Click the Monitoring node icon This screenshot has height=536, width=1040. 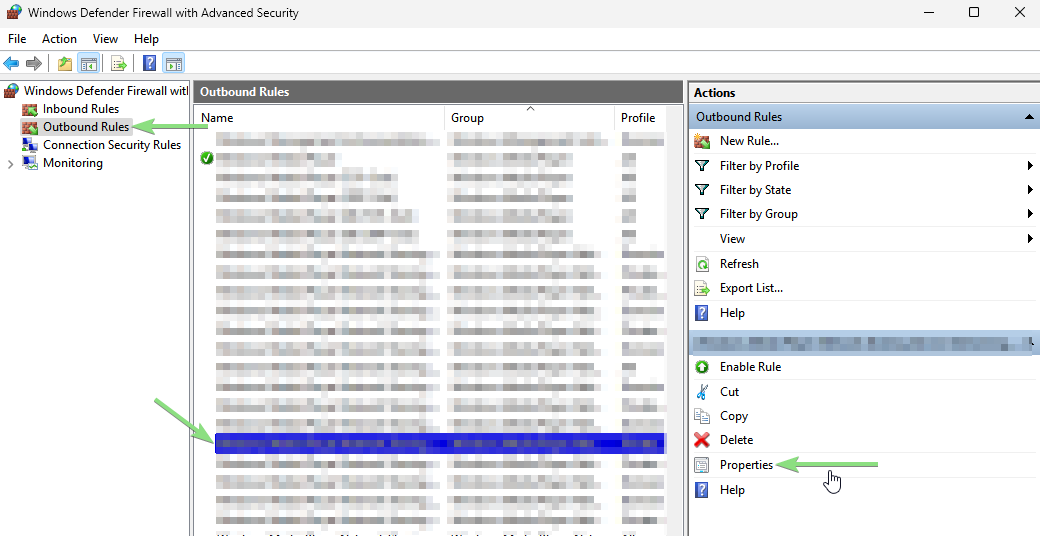tap(30, 163)
